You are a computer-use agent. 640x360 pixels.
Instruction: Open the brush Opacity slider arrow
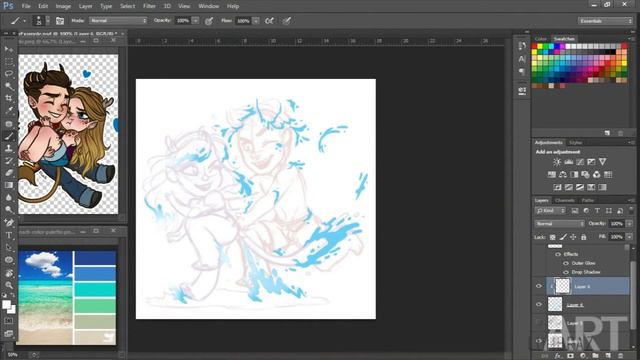click(x=196, y=20)
